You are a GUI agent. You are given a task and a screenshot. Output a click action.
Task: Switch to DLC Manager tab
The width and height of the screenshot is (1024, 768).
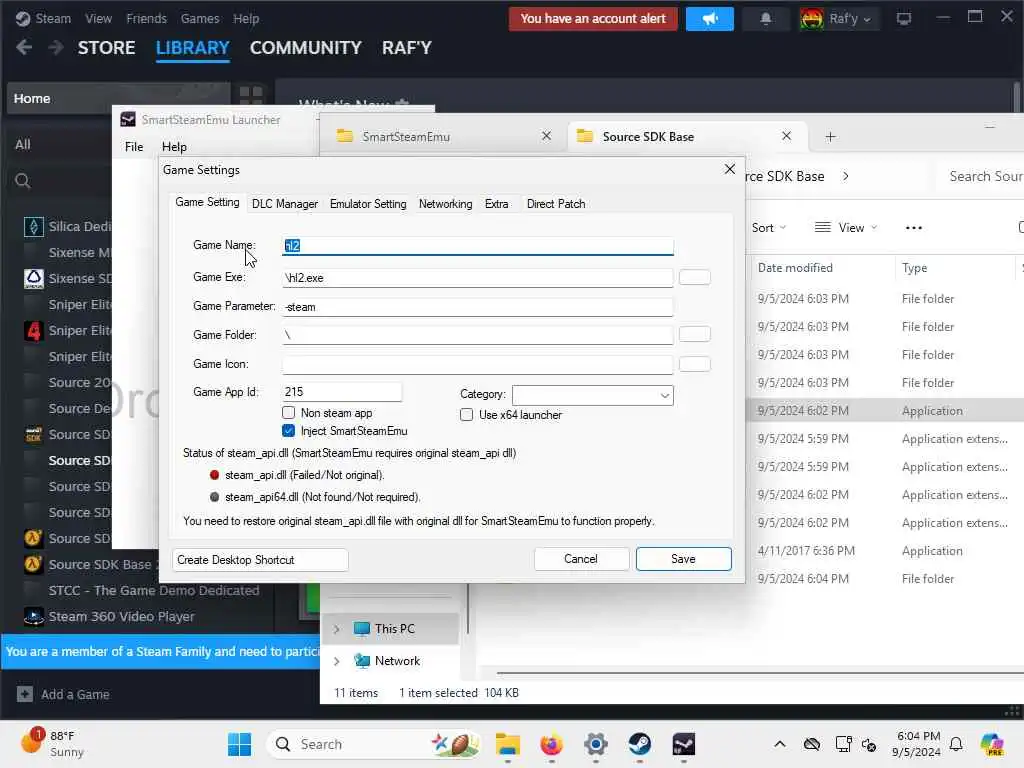(x=285, y=204)
